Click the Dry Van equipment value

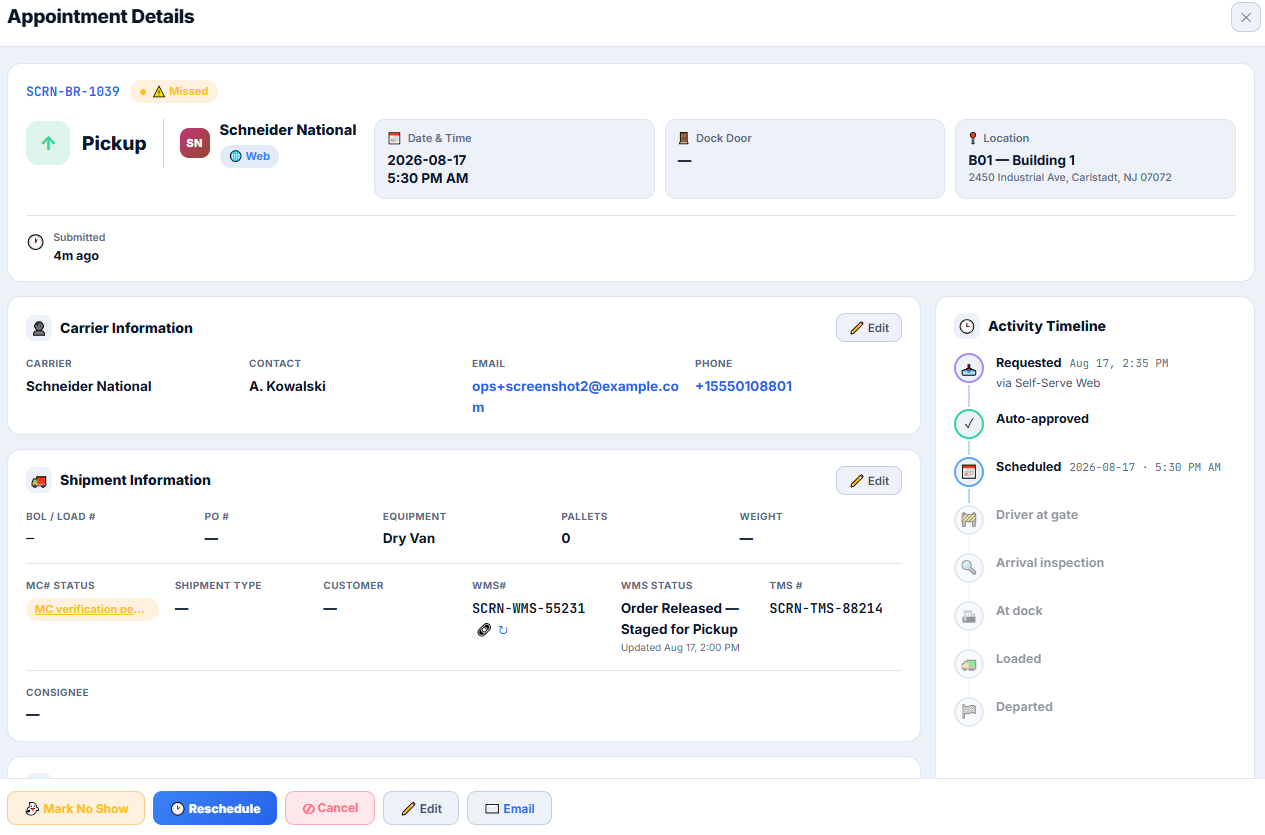pos(409,538)
